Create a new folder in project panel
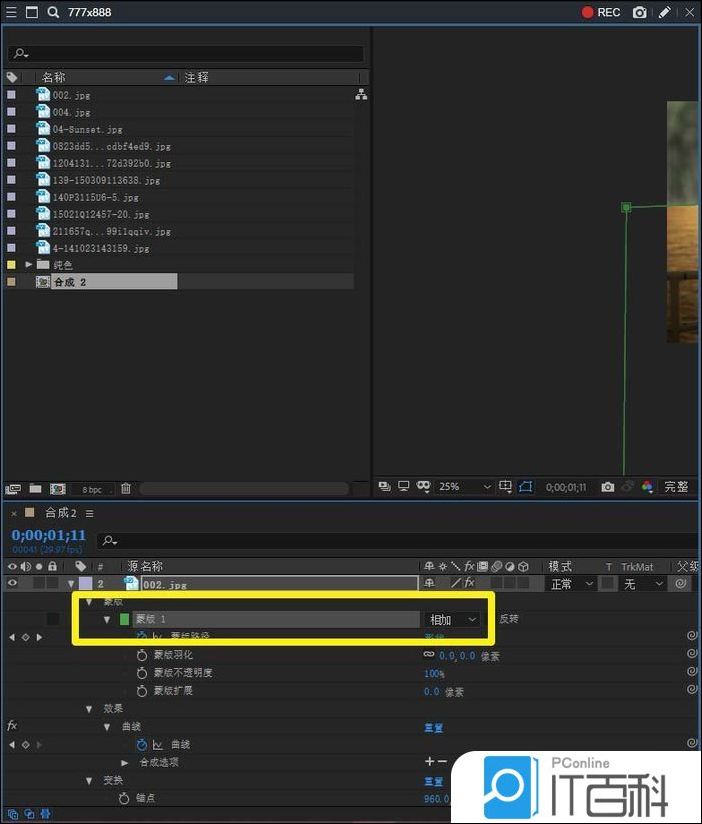702x824 pixels. tap(35, 488)
